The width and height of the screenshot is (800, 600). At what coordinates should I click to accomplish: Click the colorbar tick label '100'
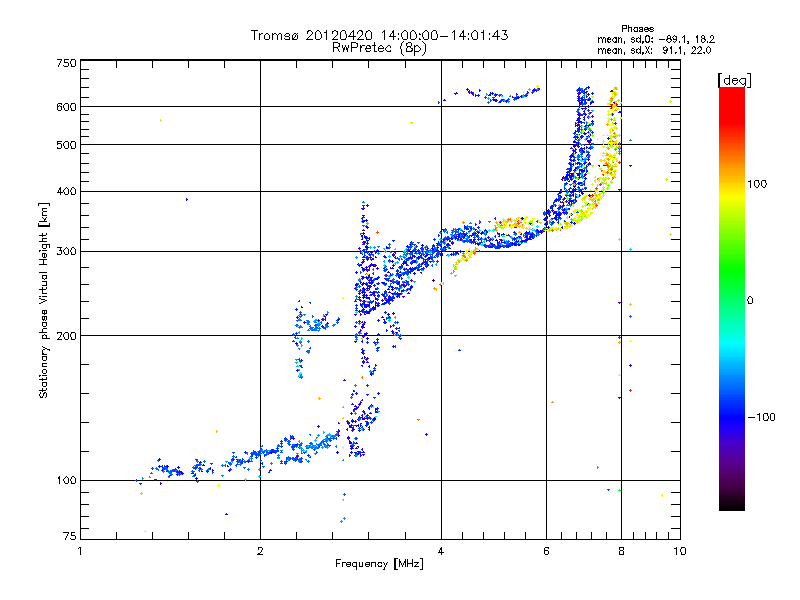pyautogui.click(x=757, y=184)
